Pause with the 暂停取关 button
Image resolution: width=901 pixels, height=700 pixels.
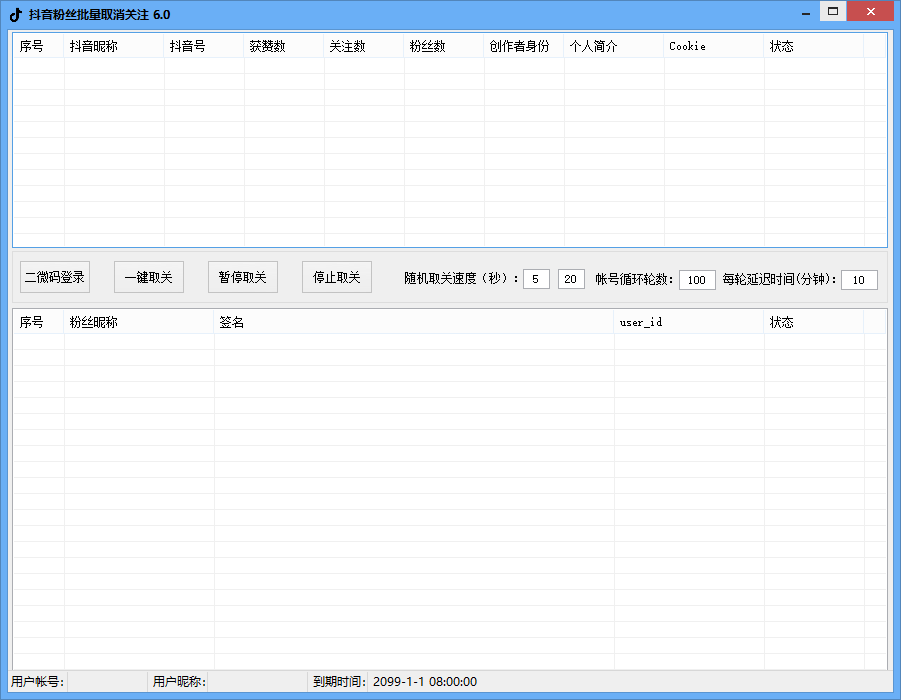243,277
